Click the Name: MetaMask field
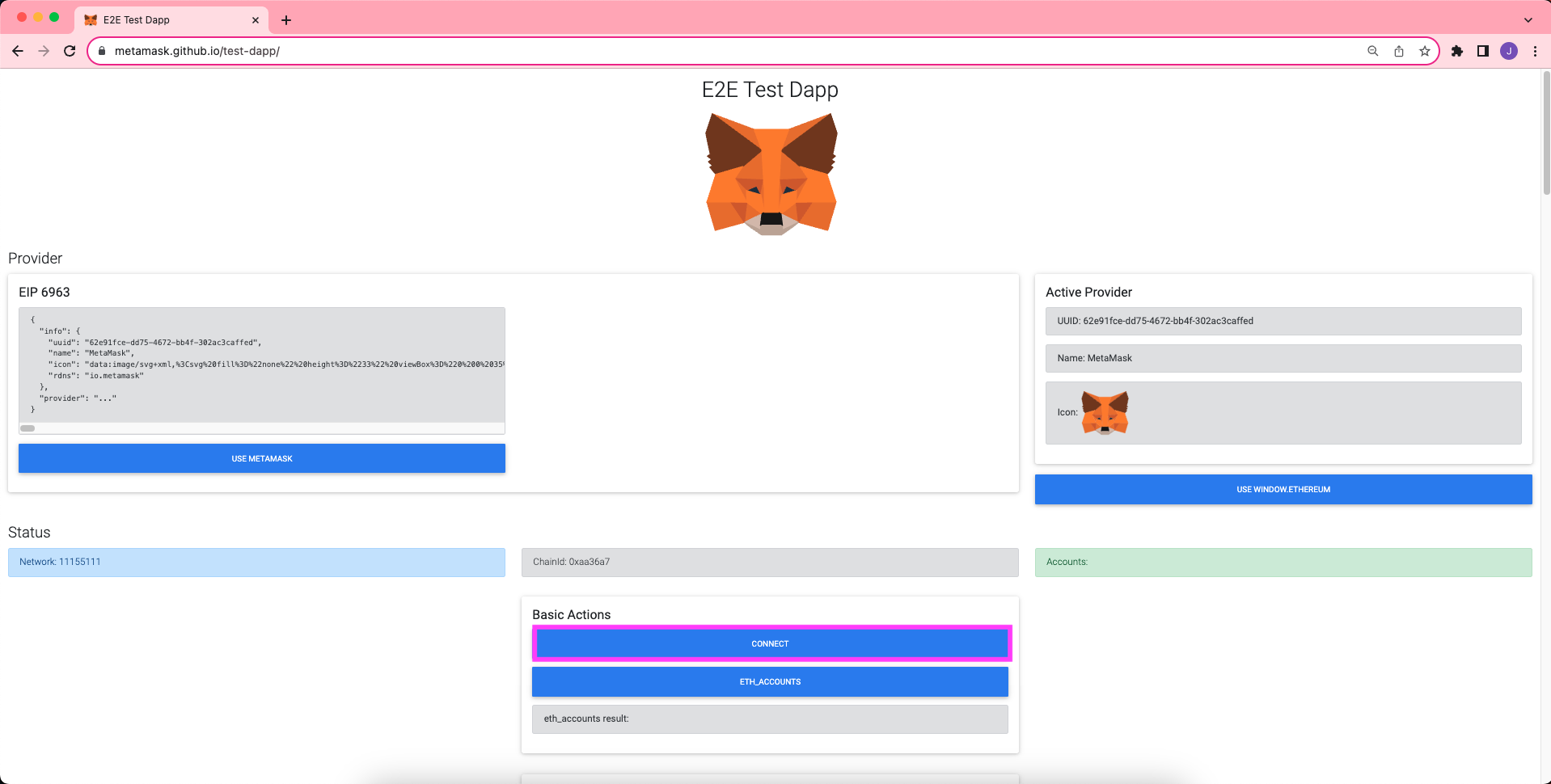The height and width of the screenshot is (784, 1551). (x=1283, y=358)
